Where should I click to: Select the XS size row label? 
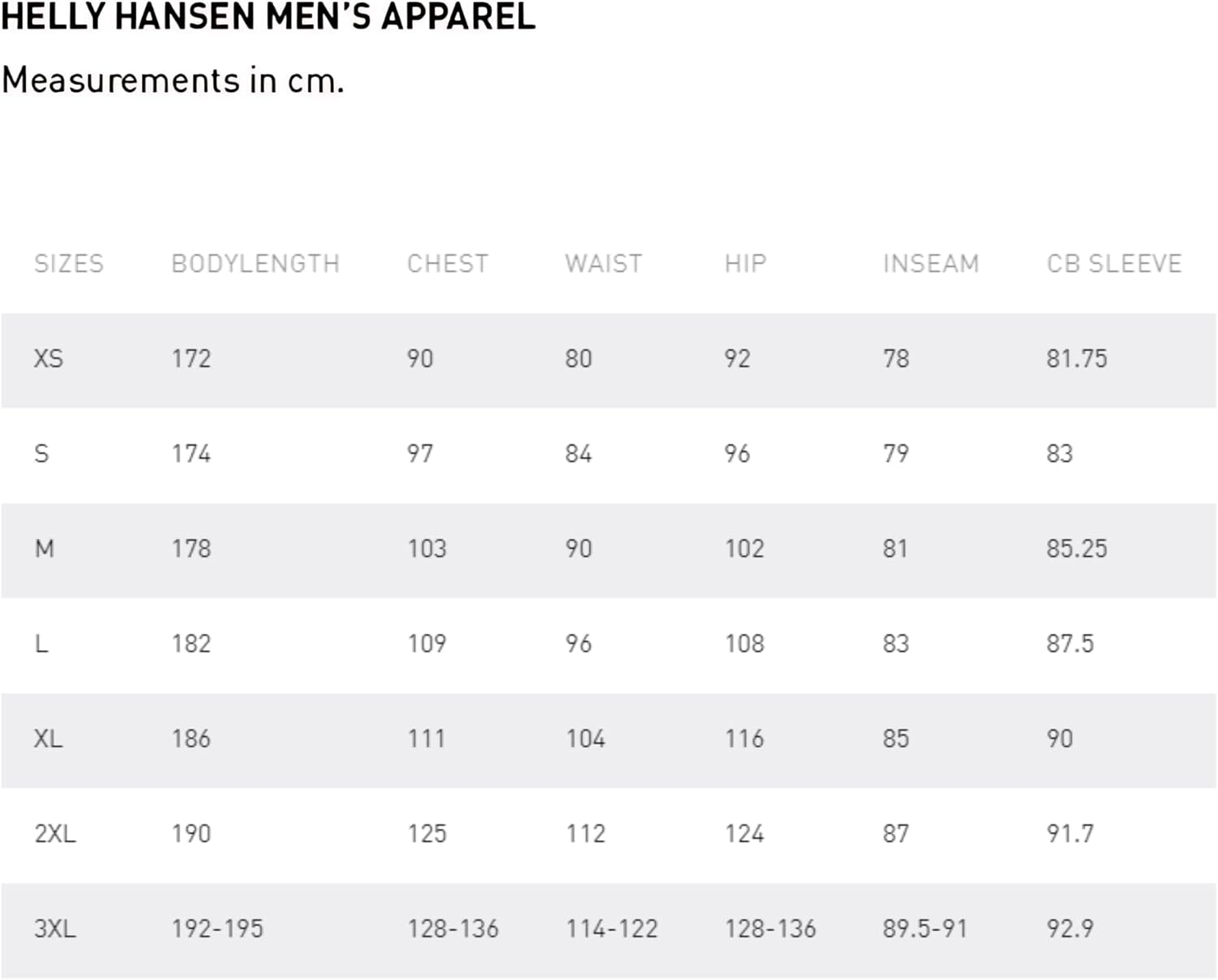(49, 359)
